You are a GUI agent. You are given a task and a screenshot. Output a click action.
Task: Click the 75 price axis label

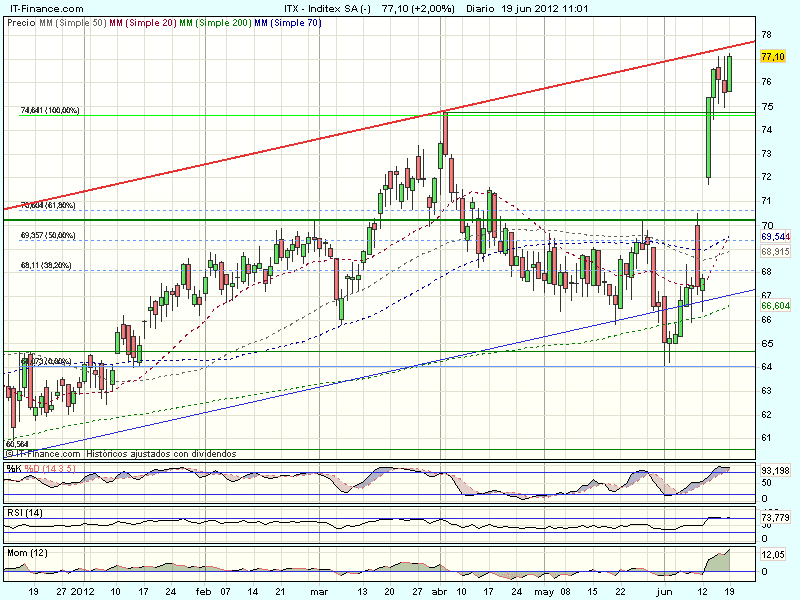coord(766,107)
